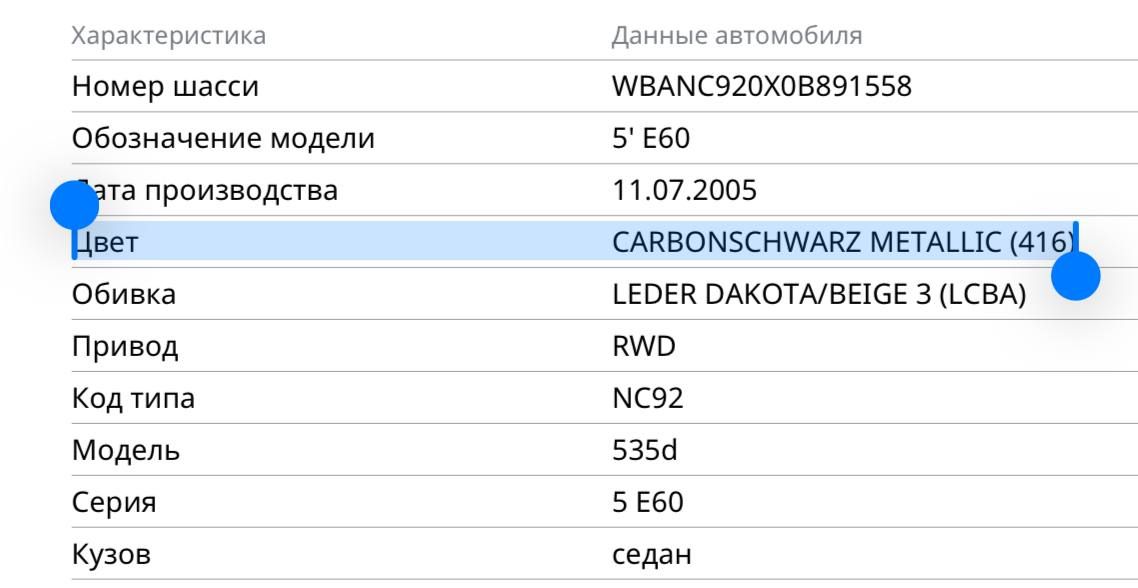1138x588 pixels.
Task: Click the "Обивка" row label
Action: pos(123,295)
